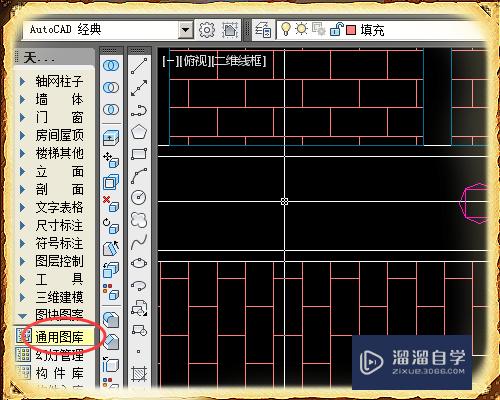This screenshot has width=500, height=400.
Task: Activate the Color Faces tool
Action: tap(111, 292)
